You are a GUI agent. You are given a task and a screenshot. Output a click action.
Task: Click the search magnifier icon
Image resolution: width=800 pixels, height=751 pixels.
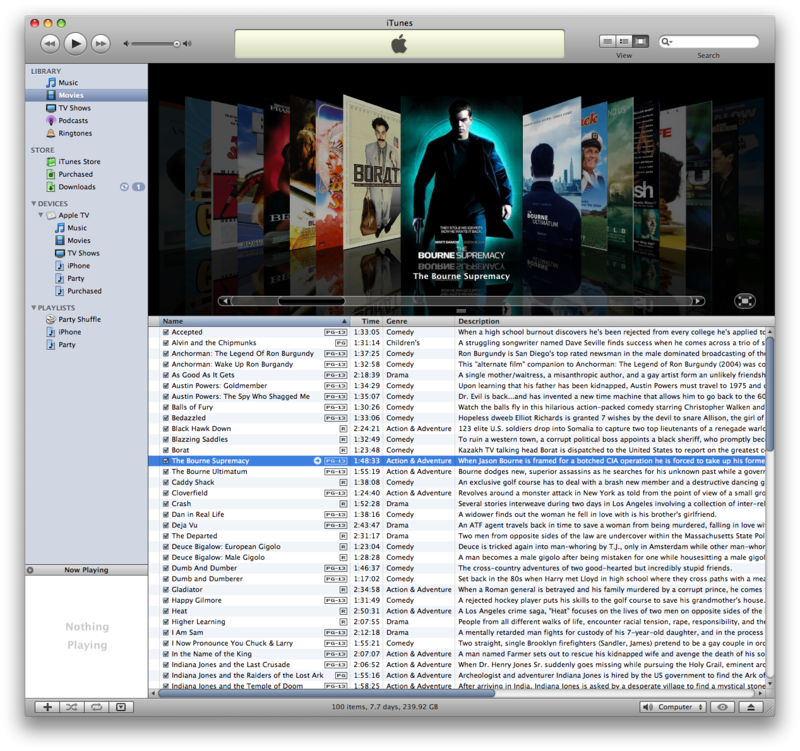pos(666,42)
